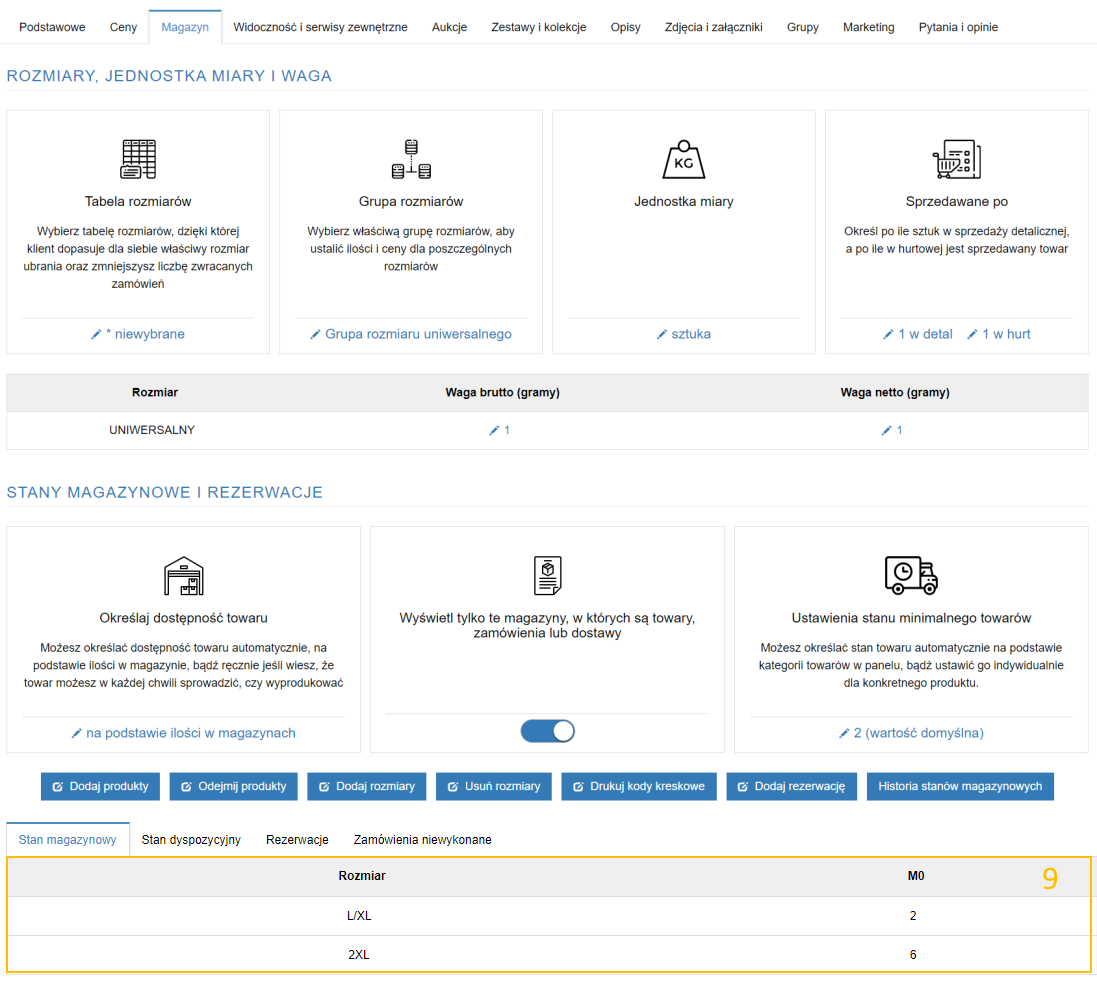Image resolution: width=1097 pixels, height=1000 pixels.
Task: Select the Stan dyspozycyjny tab
Action: point(191,840)
